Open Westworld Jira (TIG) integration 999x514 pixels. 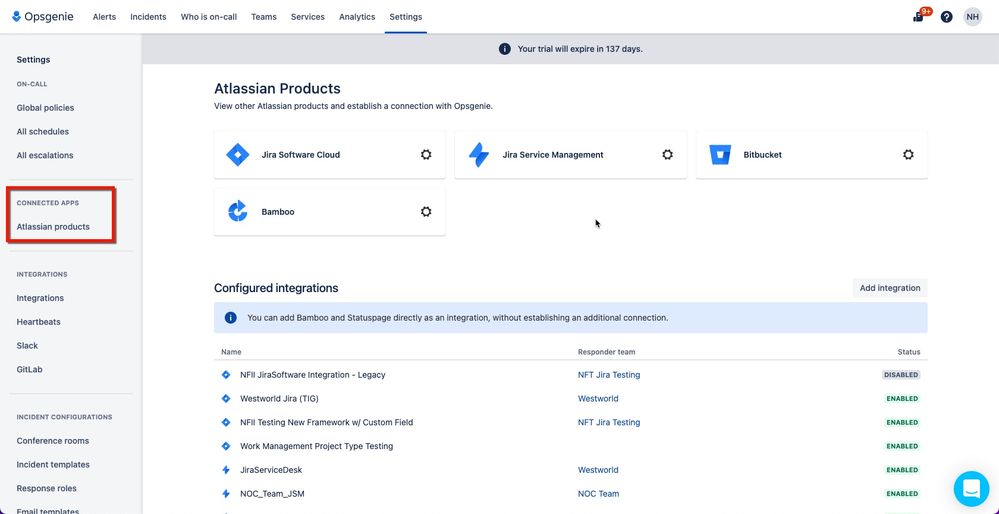click(x=279, y=399)
